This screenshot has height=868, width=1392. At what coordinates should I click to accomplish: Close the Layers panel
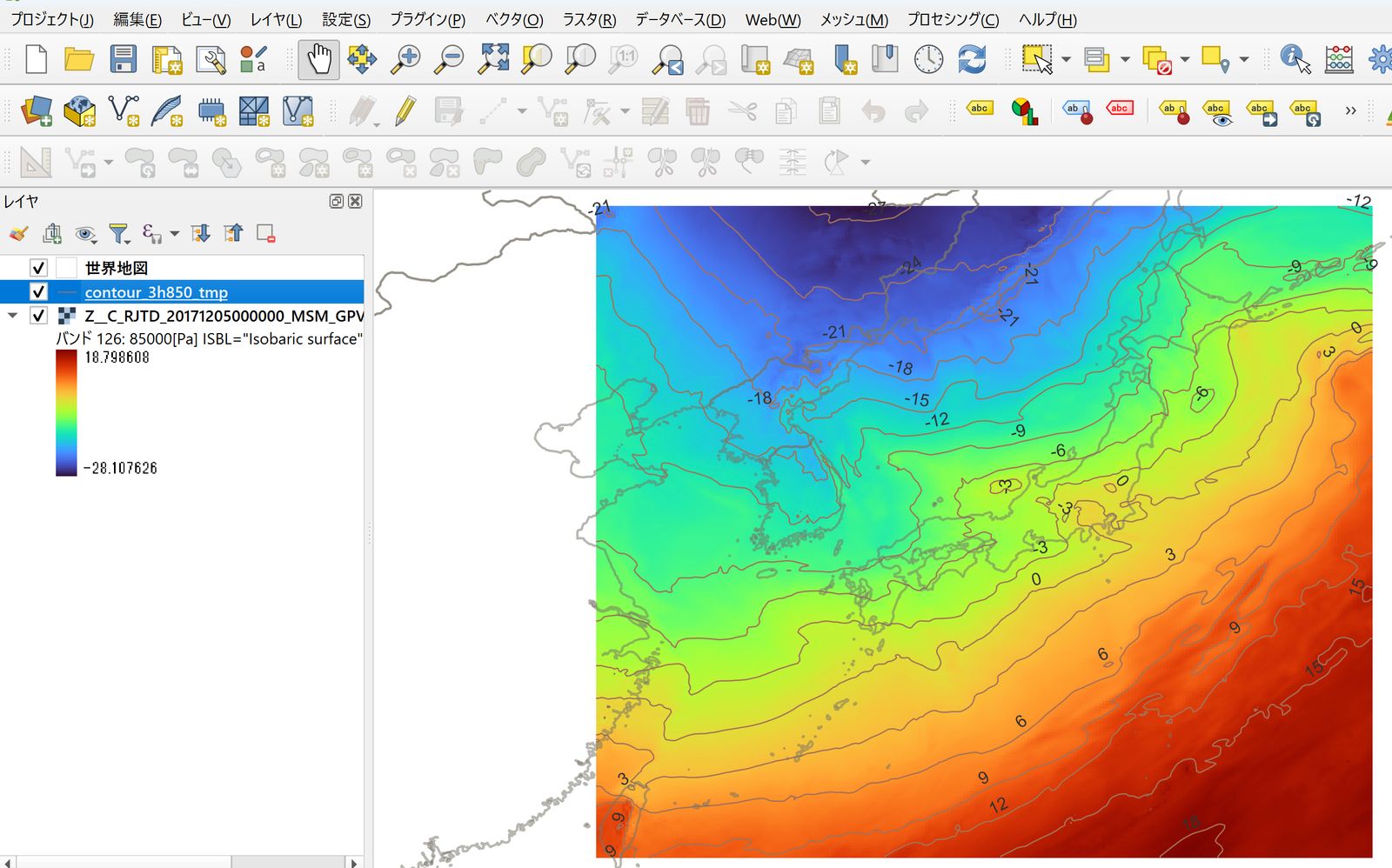click(x=355, y=201)
